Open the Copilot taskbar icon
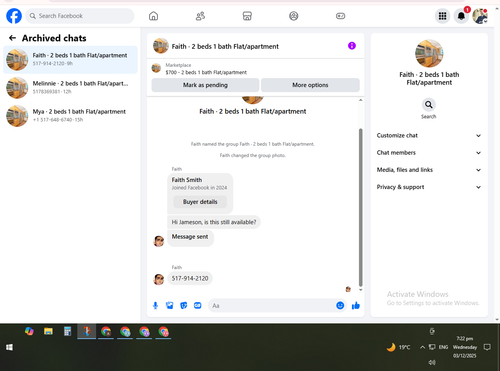Image resolution: width=500 pixels, height=371 pixels. tap(29, 331)
